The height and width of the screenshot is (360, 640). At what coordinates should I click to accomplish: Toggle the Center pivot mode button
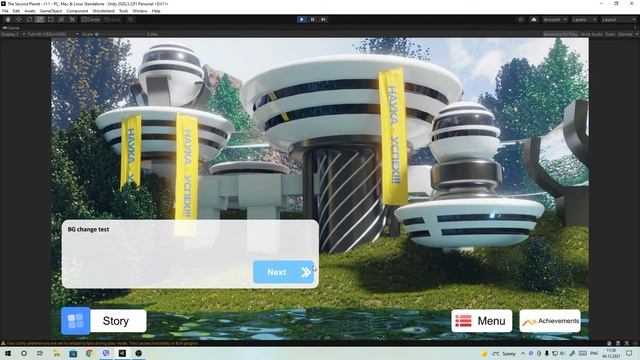pyautogui.click(x=91, y=19)
